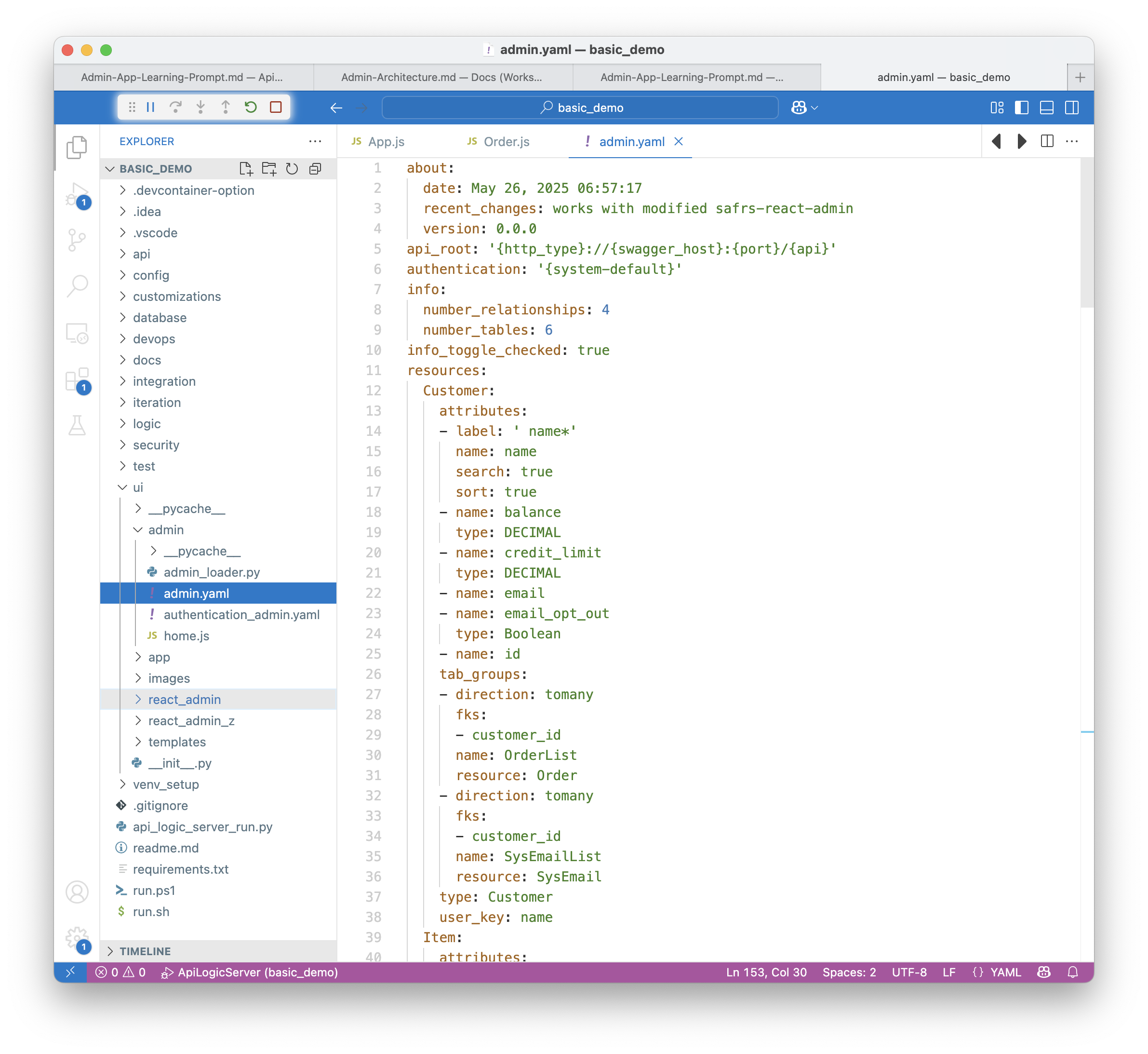The width and height of the screenshot is (1148, 1054).
Task: Click Copilot status icon in status bar
Action: tap(1044, 973)
